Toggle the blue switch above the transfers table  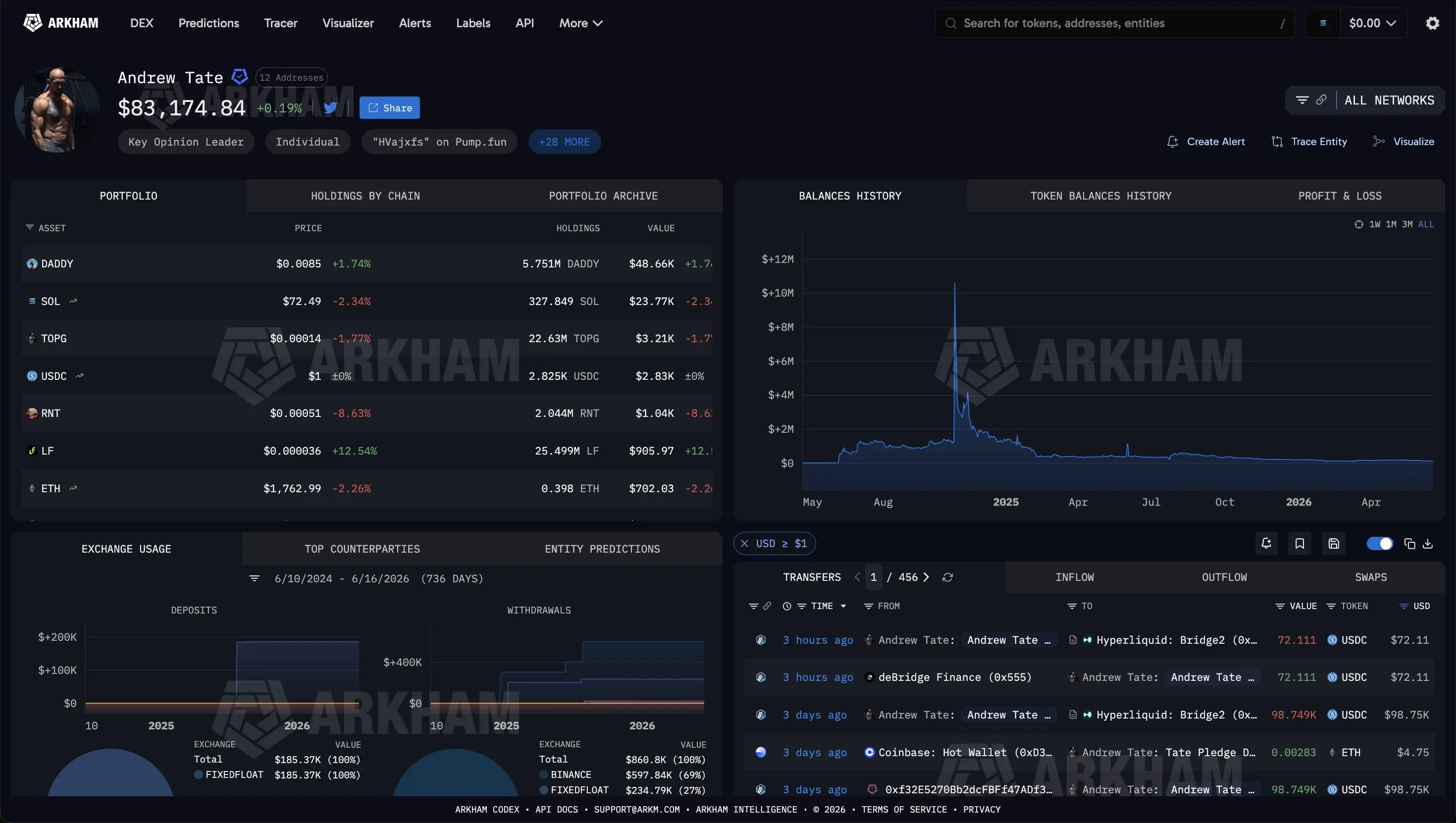[x=1380, y=544]
